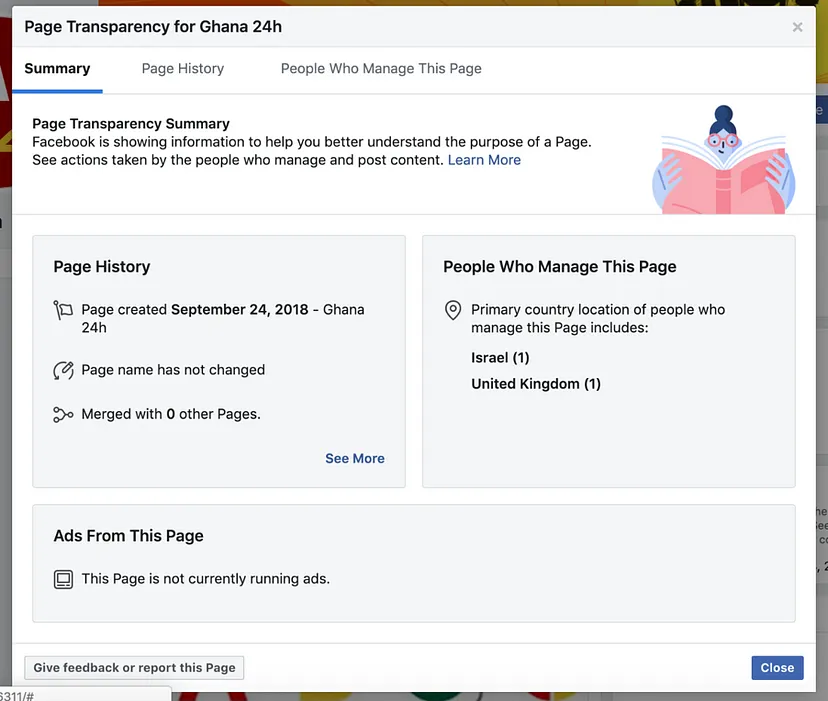
Task: Close the Page Transparency dialog with the X
Action: pos(797,27)
